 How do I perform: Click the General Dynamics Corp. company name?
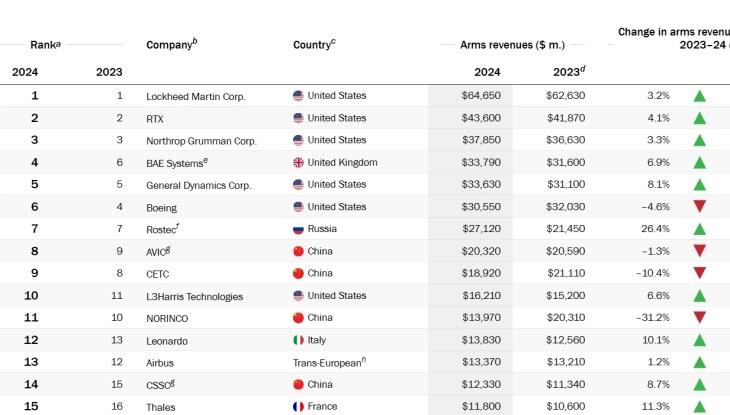tap(198, 185)
